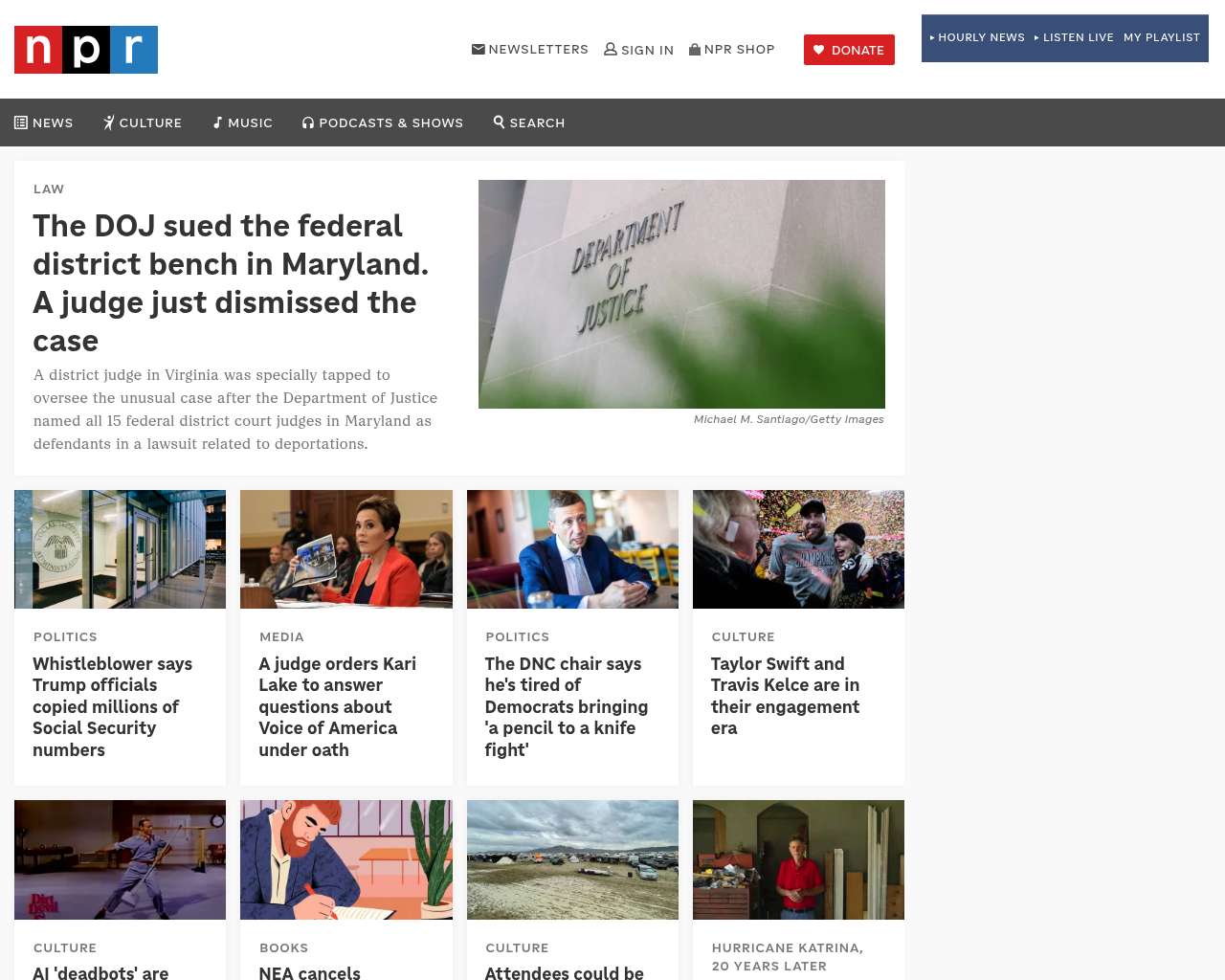Open NEA illustrated writer thumbnail
This screenshot has width=1225, height=980.
tap(346, 859)
